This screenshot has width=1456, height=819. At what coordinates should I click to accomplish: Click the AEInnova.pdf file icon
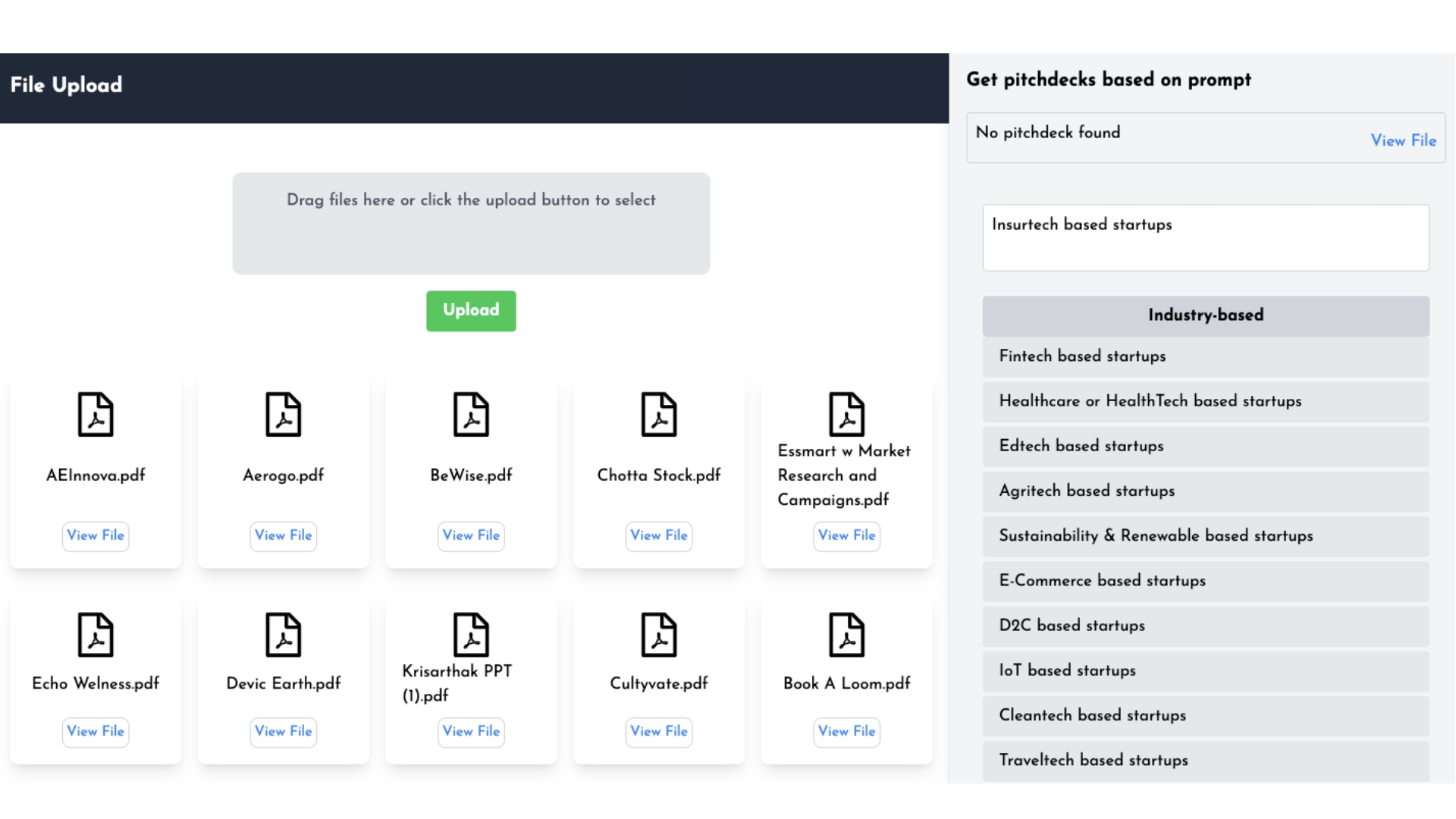pos(95,415)
